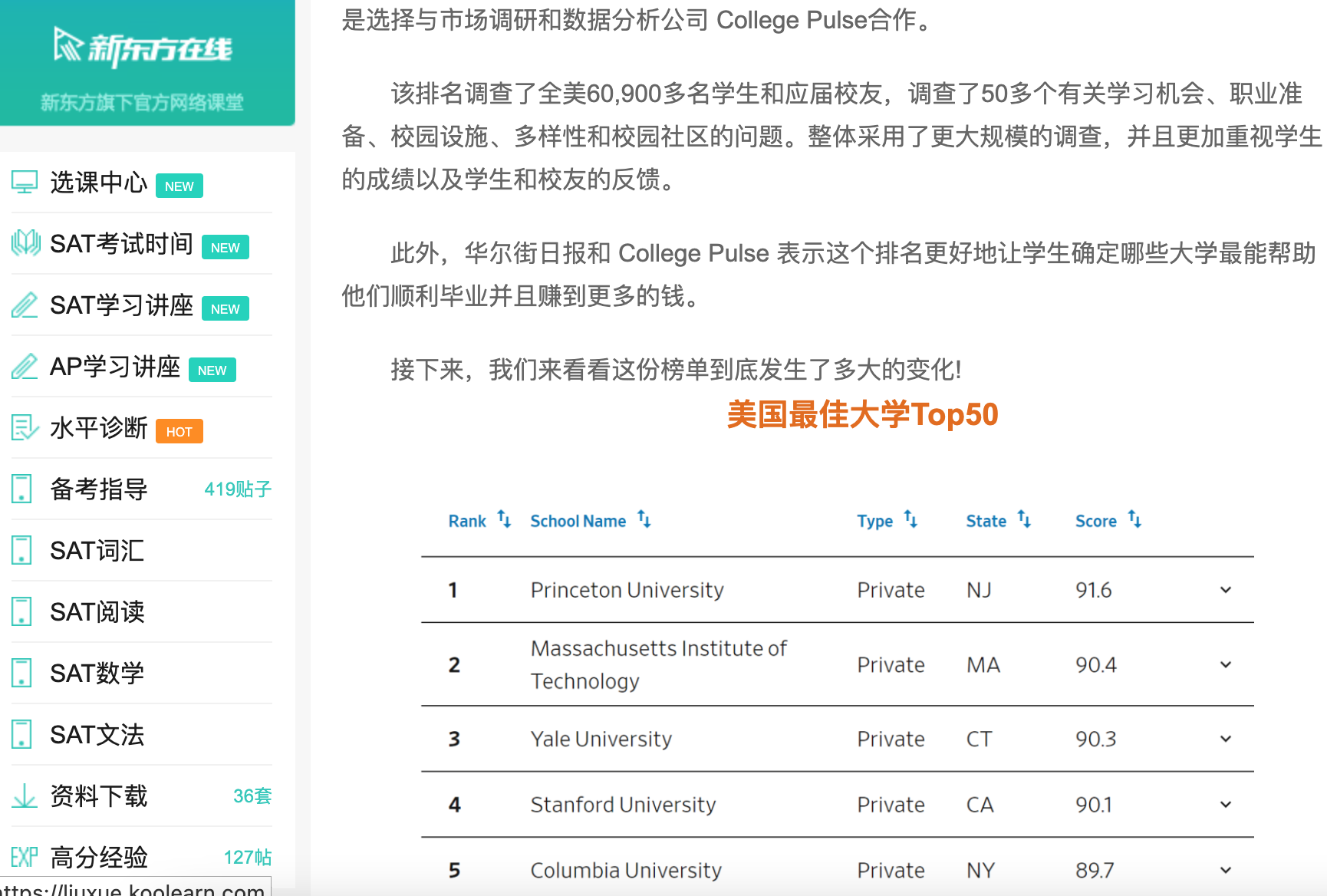
Task: Sort table by Score arrows icon
Action: click(x=1134, y=519)
